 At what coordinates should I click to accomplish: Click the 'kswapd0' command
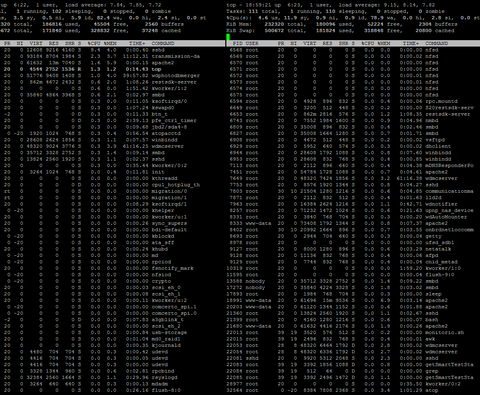click(163, 108)
